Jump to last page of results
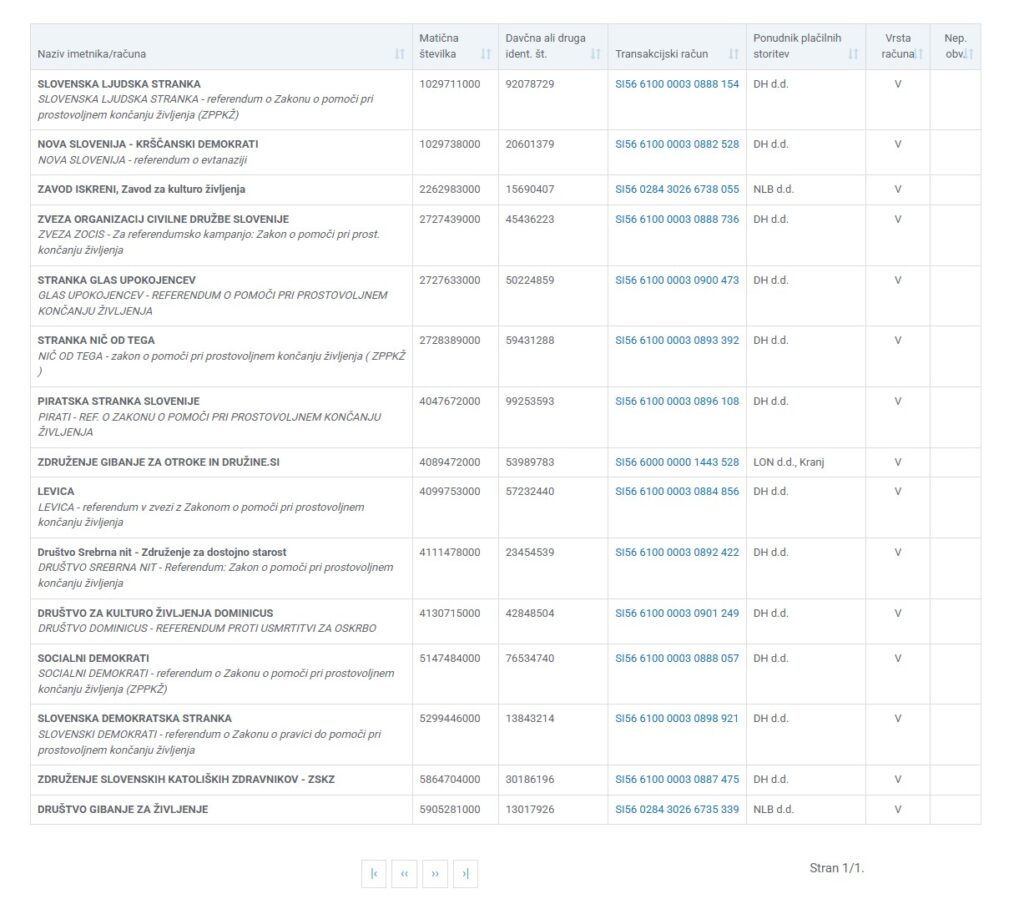 465,874
